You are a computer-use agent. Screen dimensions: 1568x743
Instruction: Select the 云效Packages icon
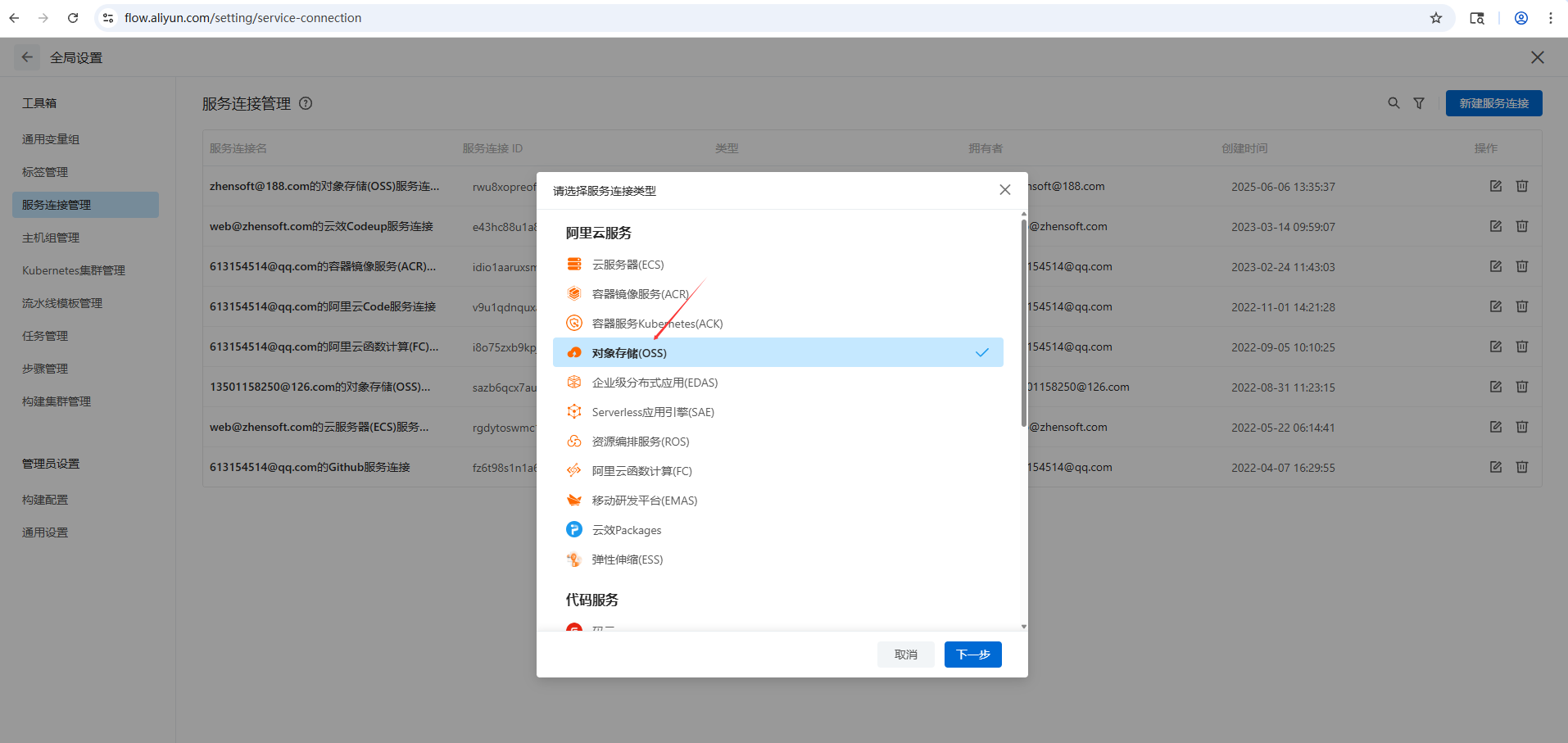click(574, 529)
